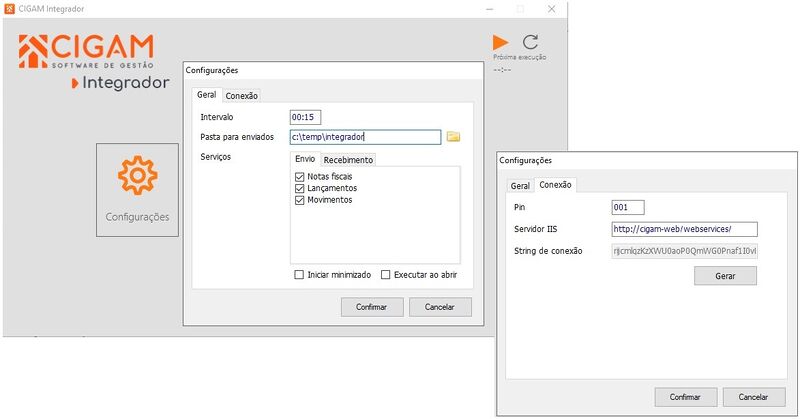
Task: Click the Pin input field
Action: tap(628, 207)
